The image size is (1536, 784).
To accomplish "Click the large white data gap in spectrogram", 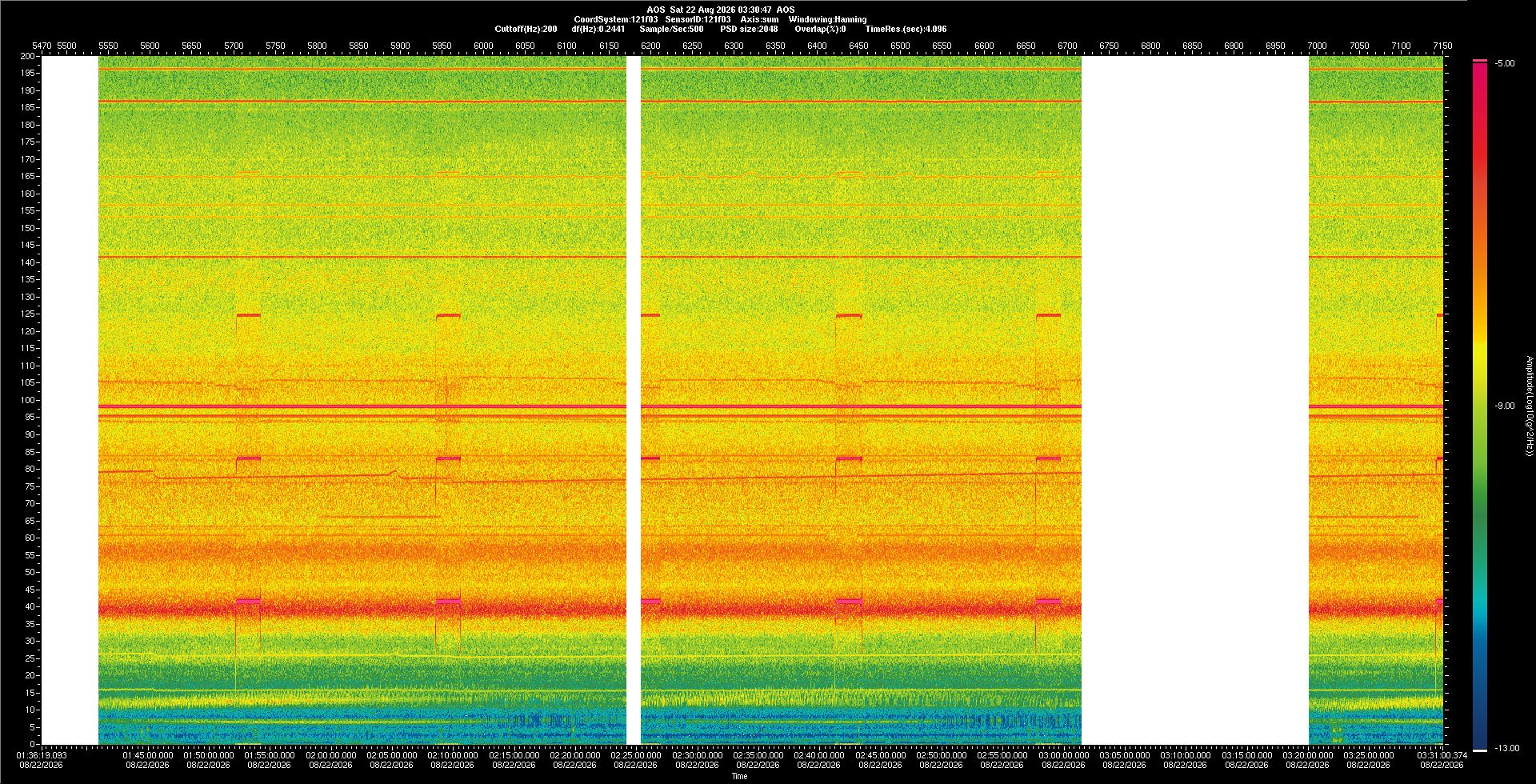I will (x=1195, y=400).
